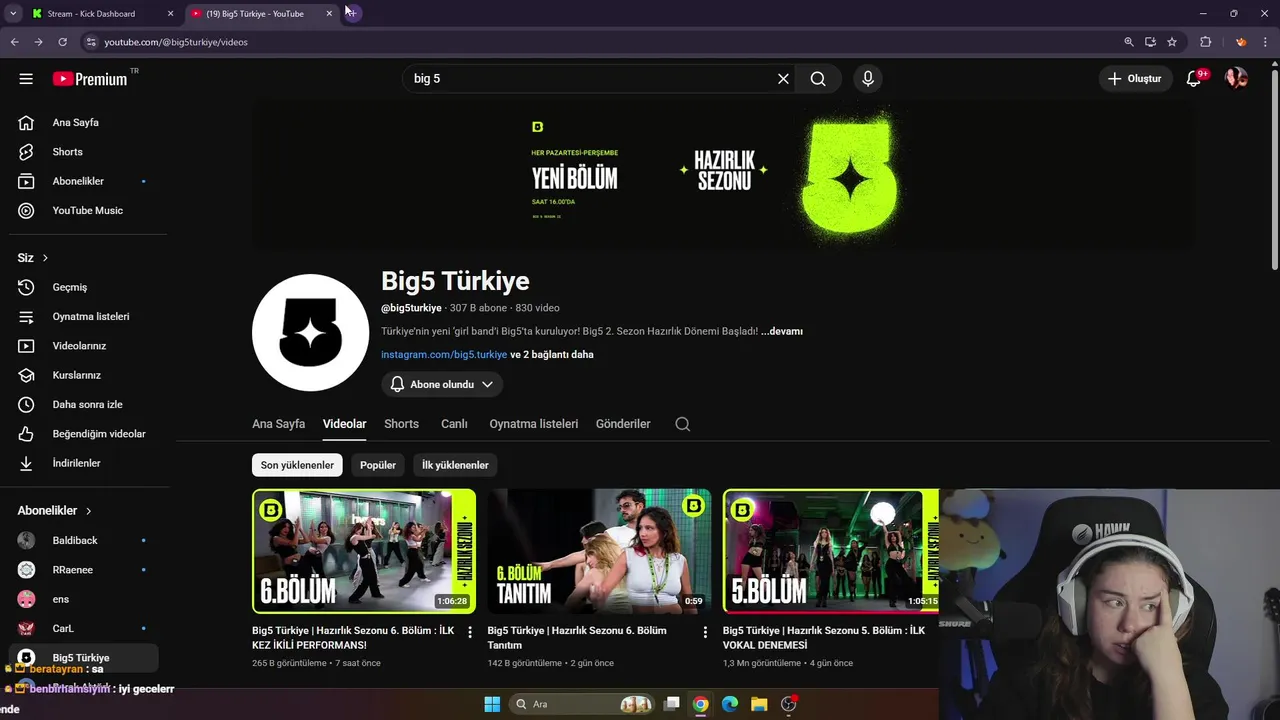This screenshot has height=720, width=1280.
Task: Switch to the channel Oynatma listeleri tab
Action: [533, 424]
